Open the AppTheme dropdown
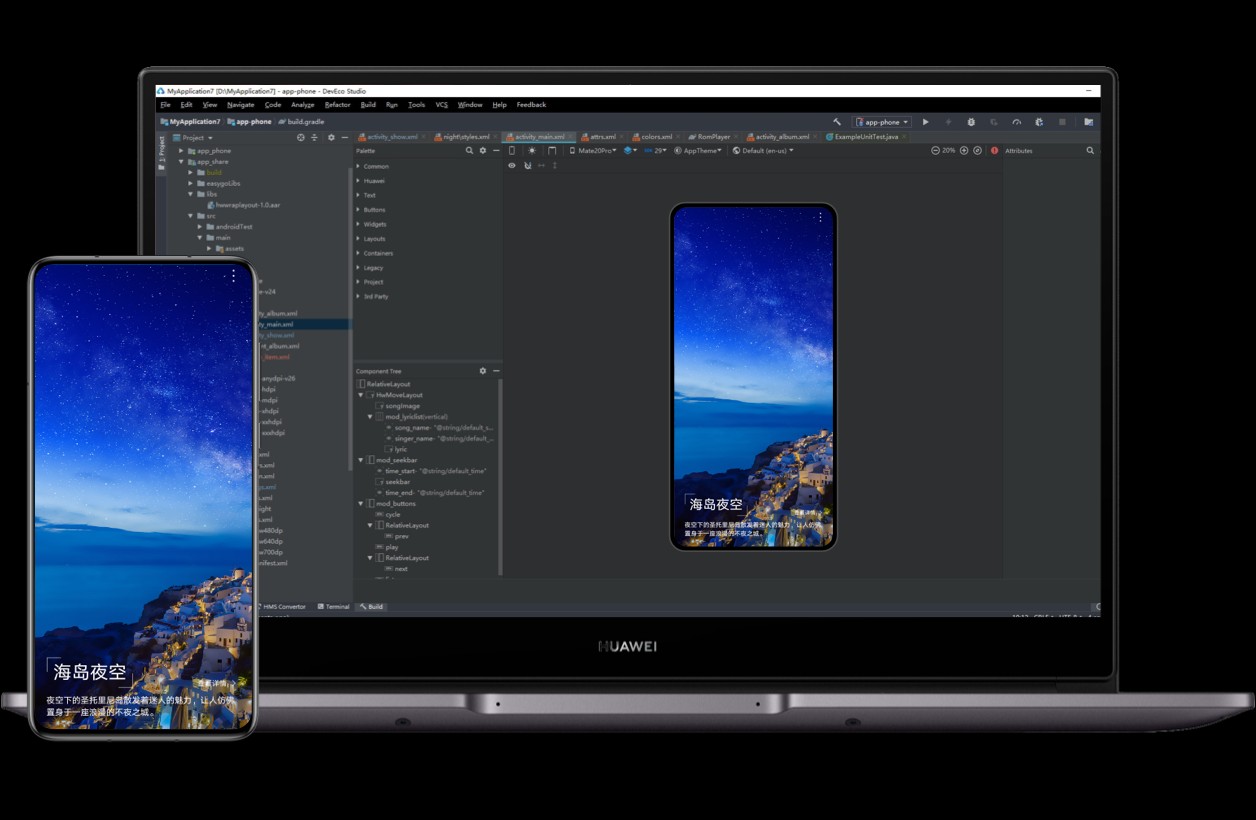The height and width of the screenshot is (820, 1256). (698, 151)
